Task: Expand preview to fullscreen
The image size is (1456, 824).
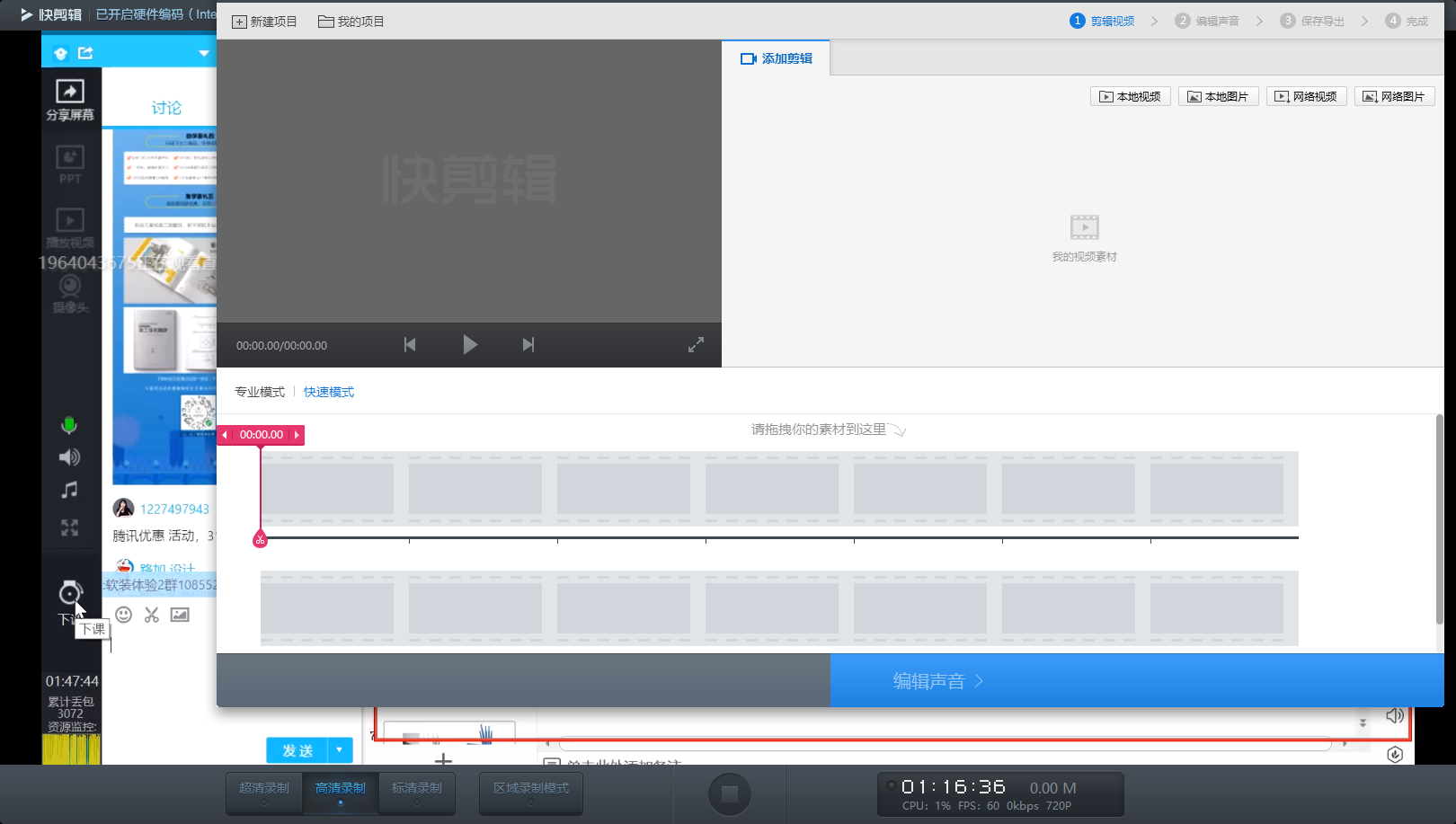Action: [696, 345]
